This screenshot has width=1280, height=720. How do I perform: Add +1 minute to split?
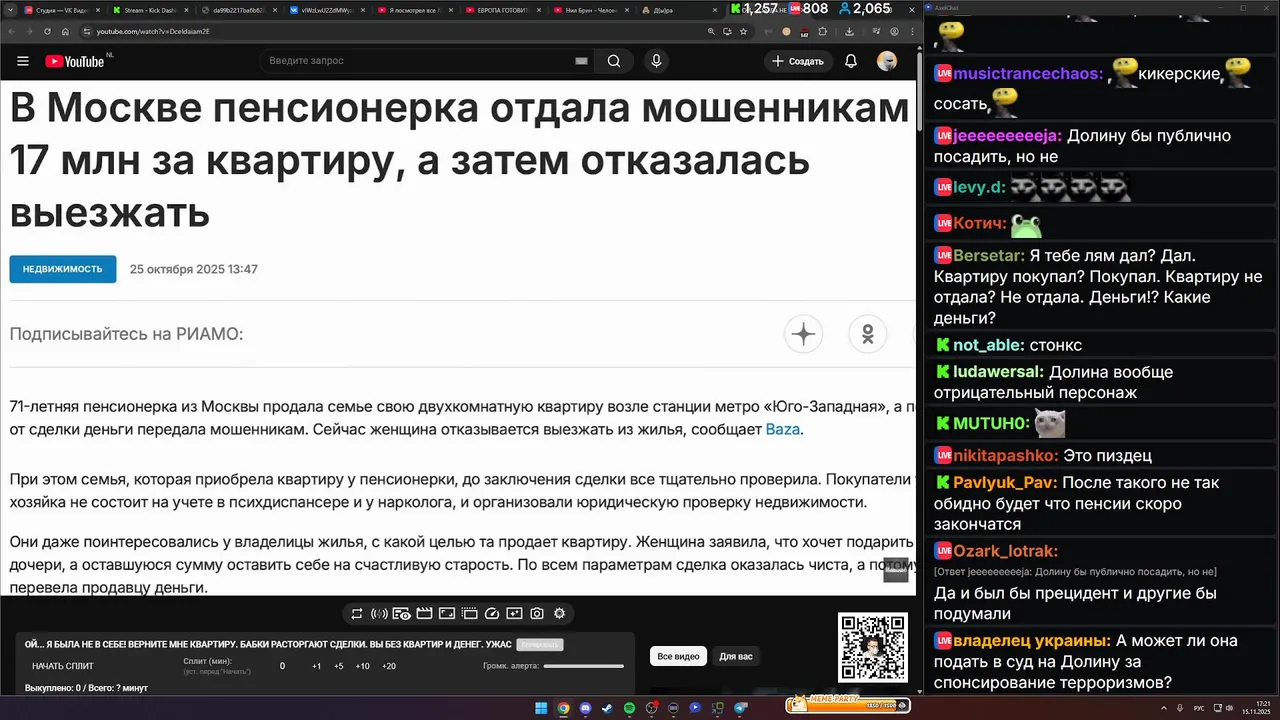316,666
